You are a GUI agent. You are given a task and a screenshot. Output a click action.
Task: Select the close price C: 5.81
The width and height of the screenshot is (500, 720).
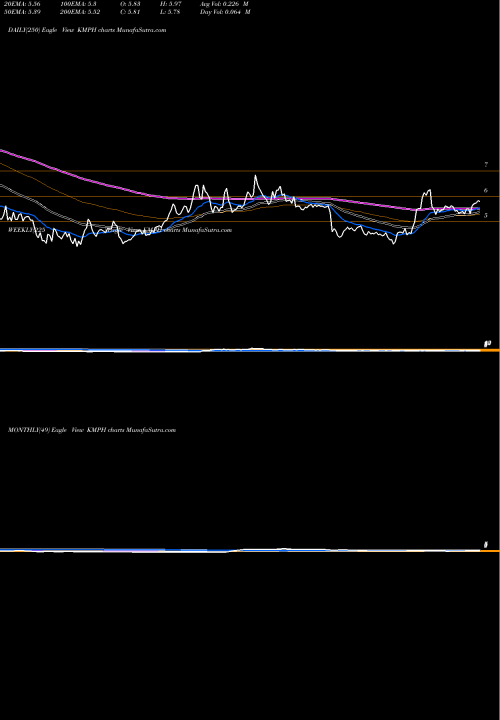point(130,12)
